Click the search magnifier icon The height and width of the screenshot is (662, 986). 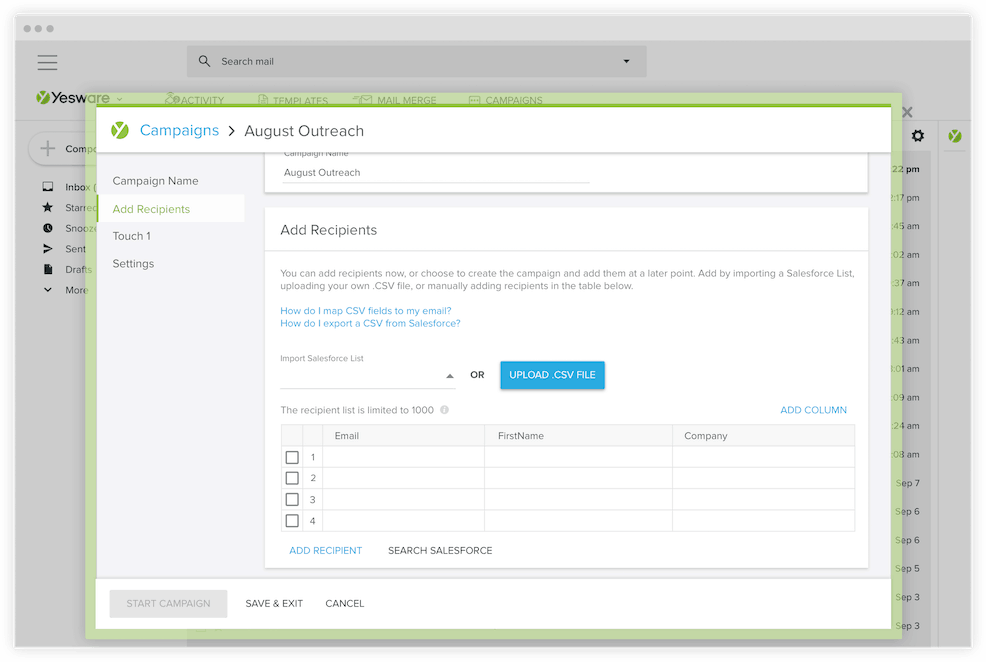[x=204, y=61]
